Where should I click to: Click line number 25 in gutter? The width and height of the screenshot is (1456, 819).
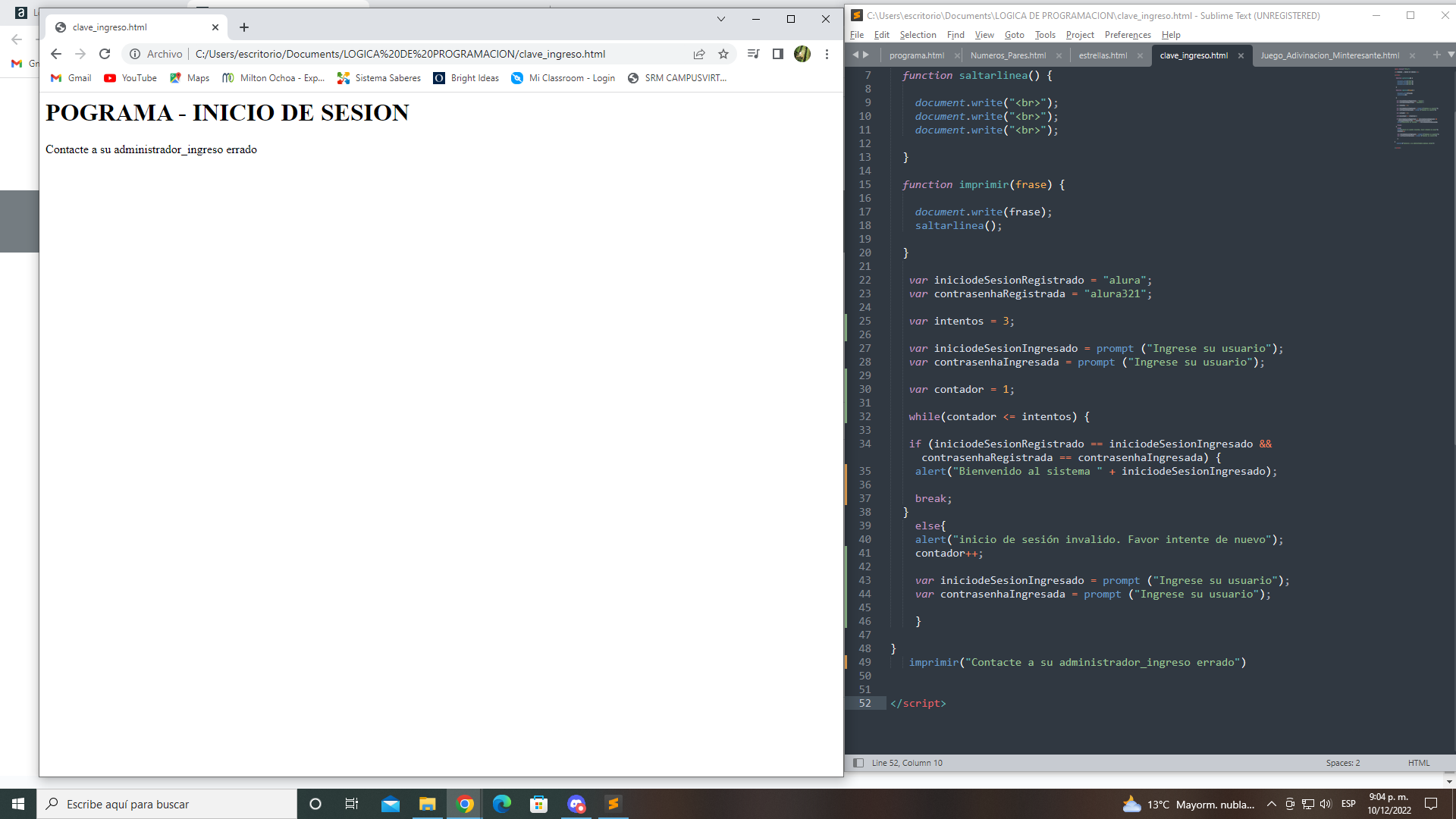(864, 321)
